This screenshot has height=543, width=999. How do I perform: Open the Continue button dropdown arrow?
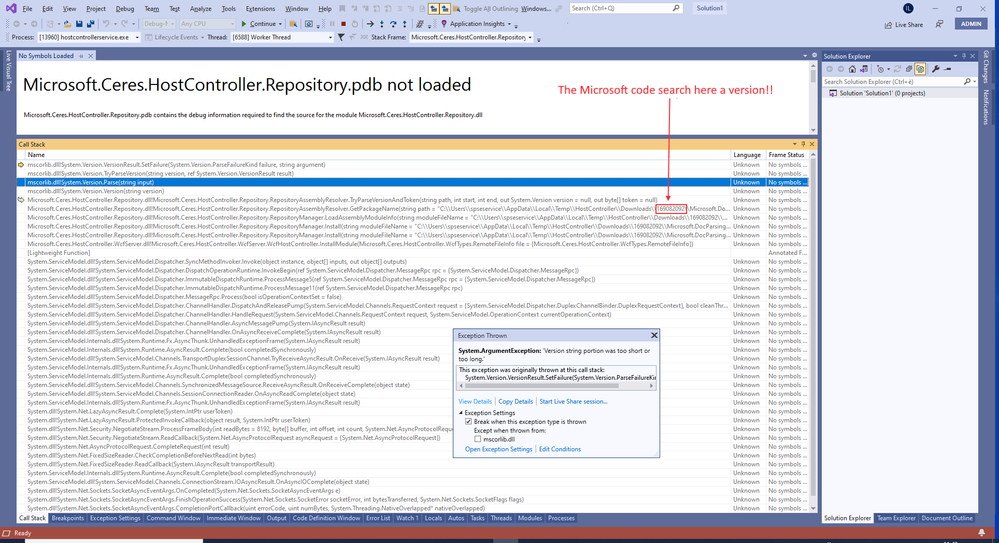click(280, 24)
